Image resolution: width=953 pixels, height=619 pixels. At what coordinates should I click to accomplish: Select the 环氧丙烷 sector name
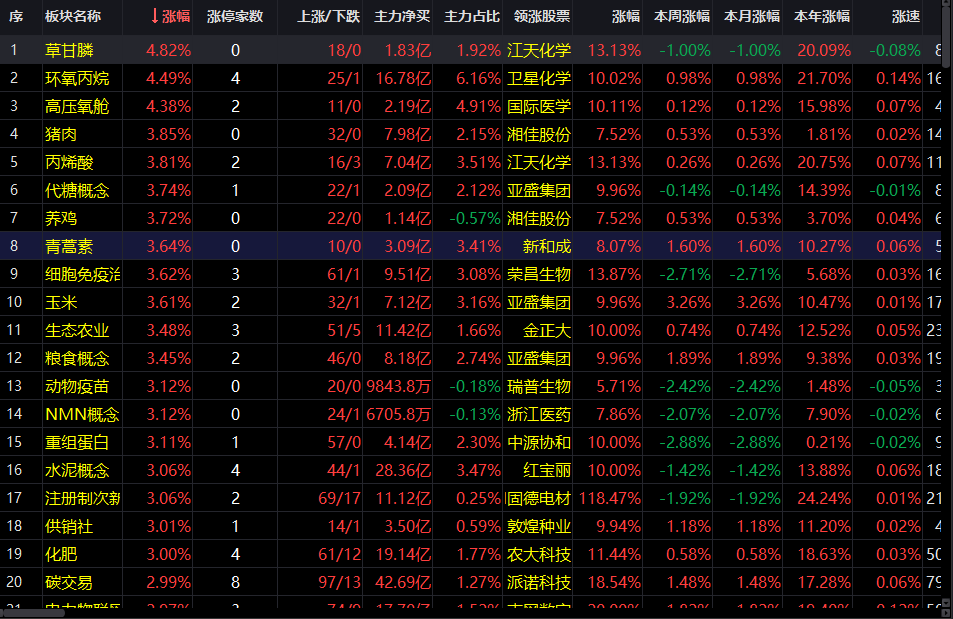click(77, 78)
